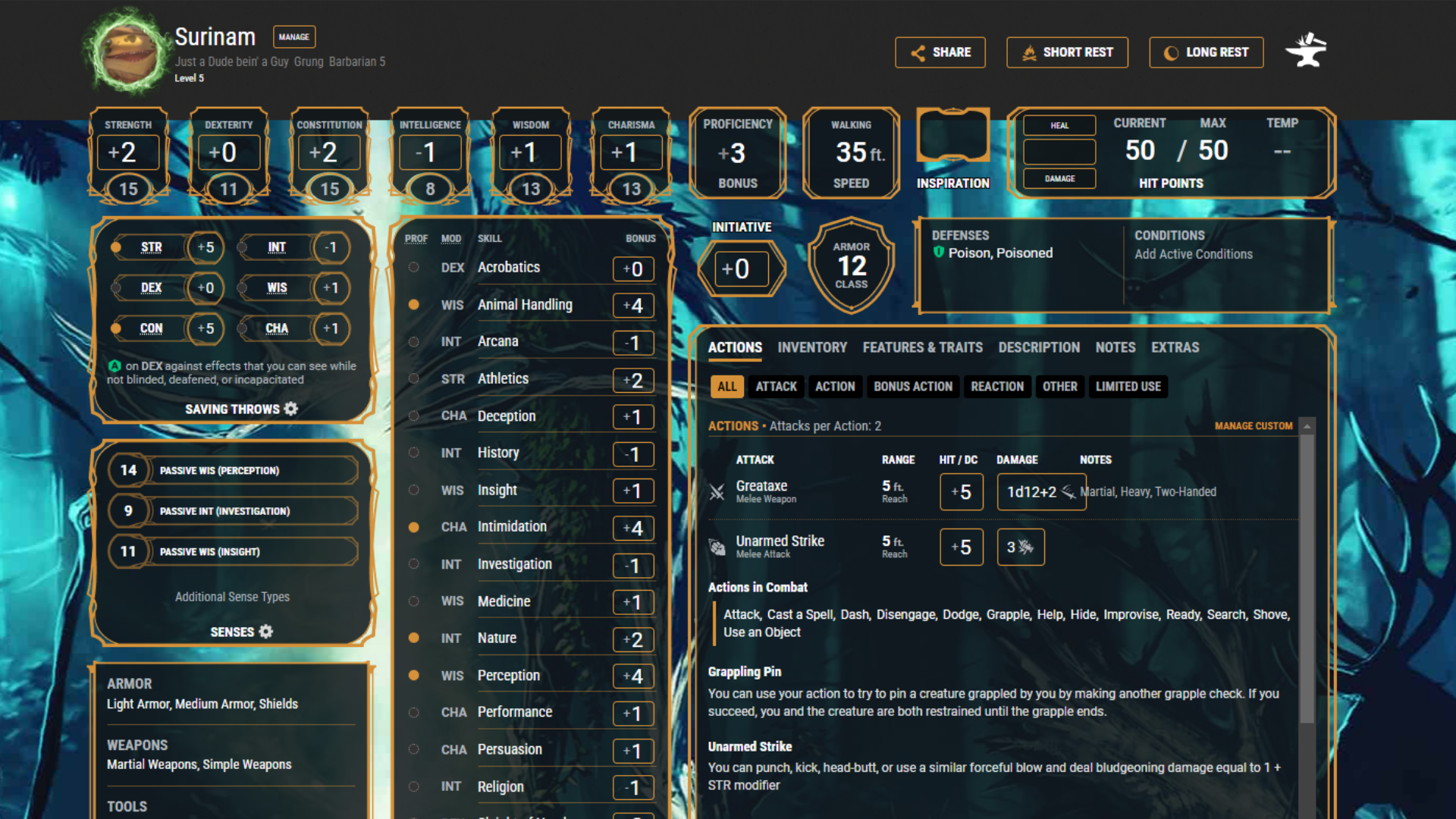Click Strength saving throw proficiency dot
This screenshot has width=1456, height=819.
(x=116, y=247)
